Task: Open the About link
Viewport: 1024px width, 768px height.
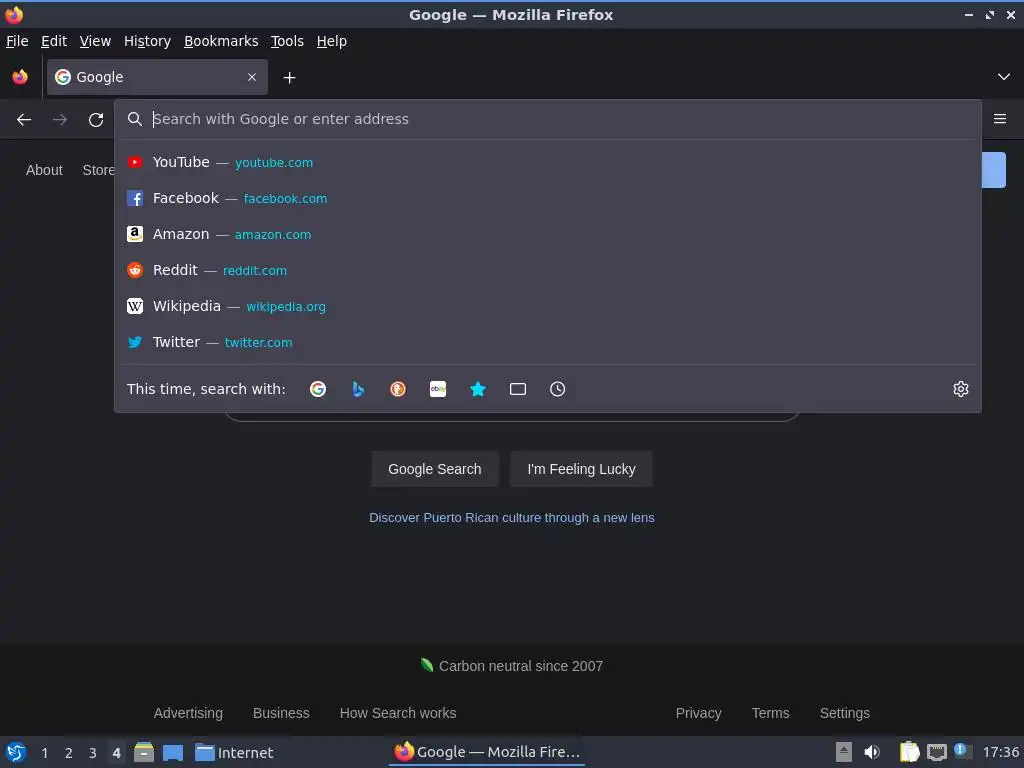Action: [x=44, y=170]
